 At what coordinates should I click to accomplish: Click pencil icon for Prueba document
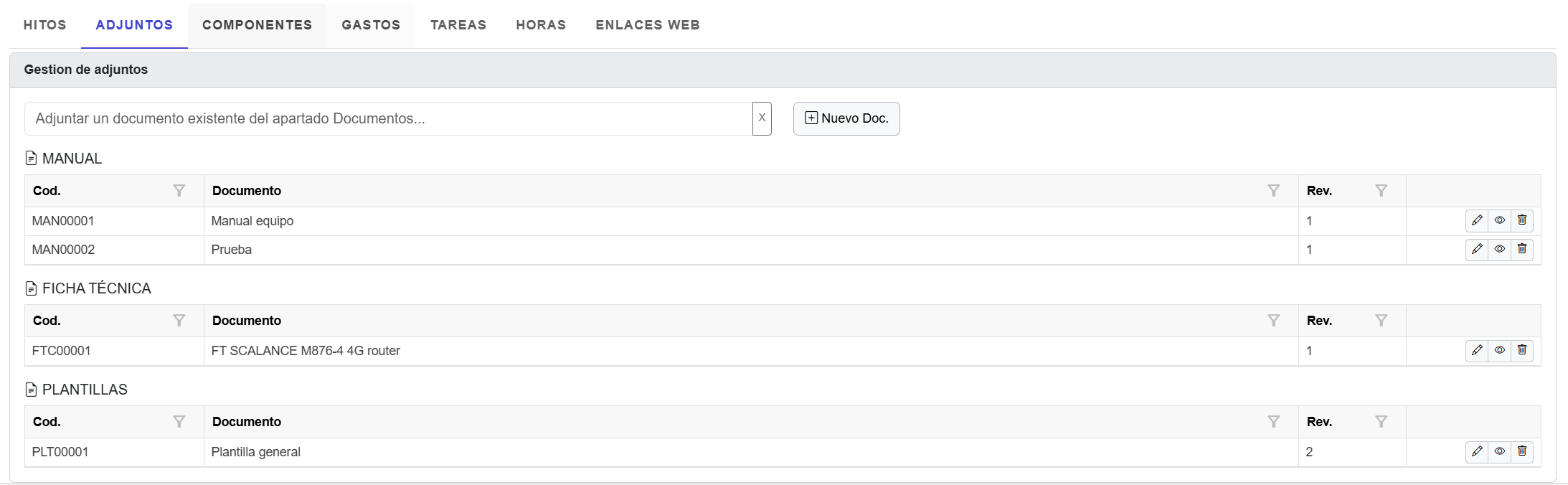1476,249
